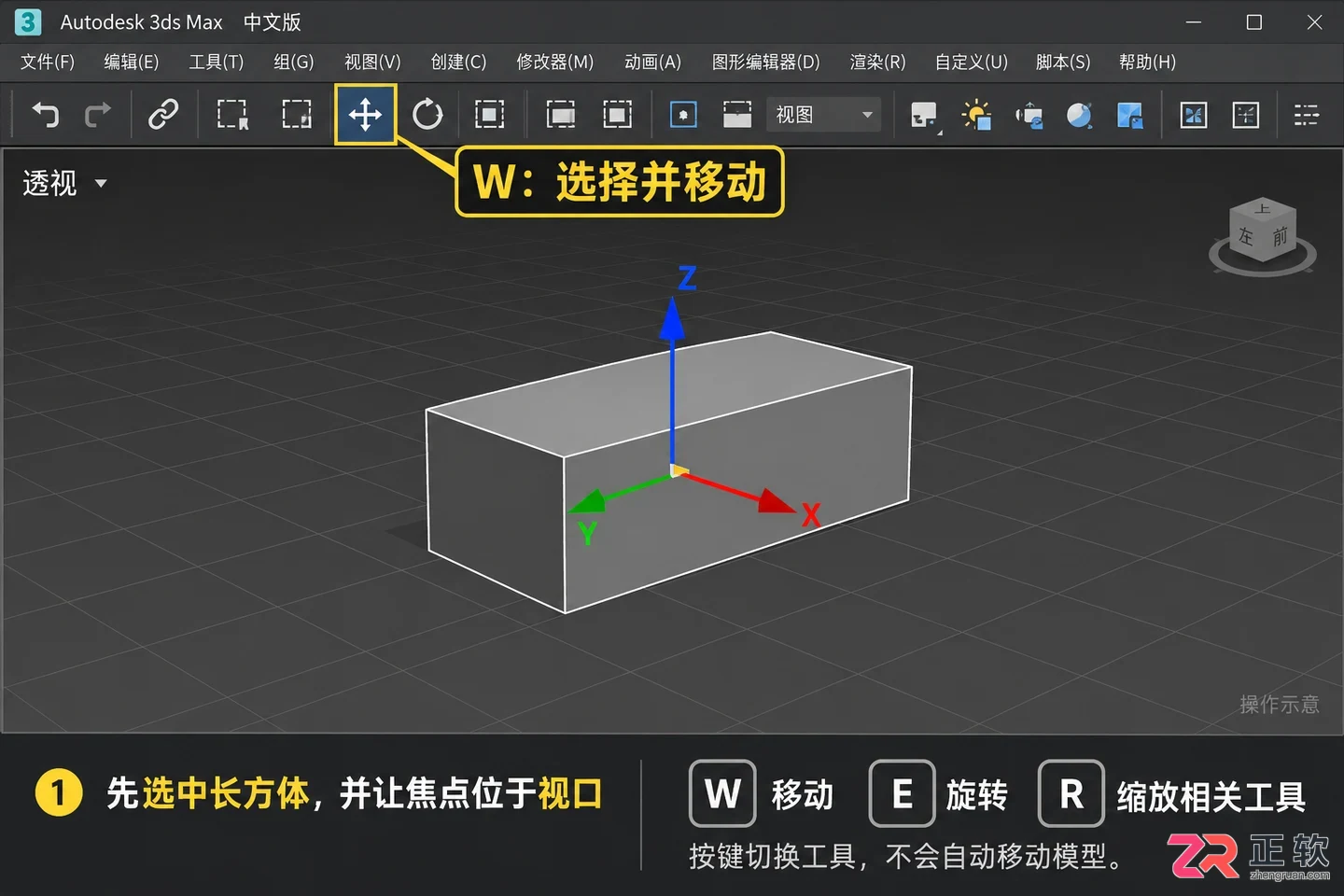Activate the Select and Rotate tool
Viewport: 1344px width, 896px height.
pyautogui.click(x=427, y=115)
